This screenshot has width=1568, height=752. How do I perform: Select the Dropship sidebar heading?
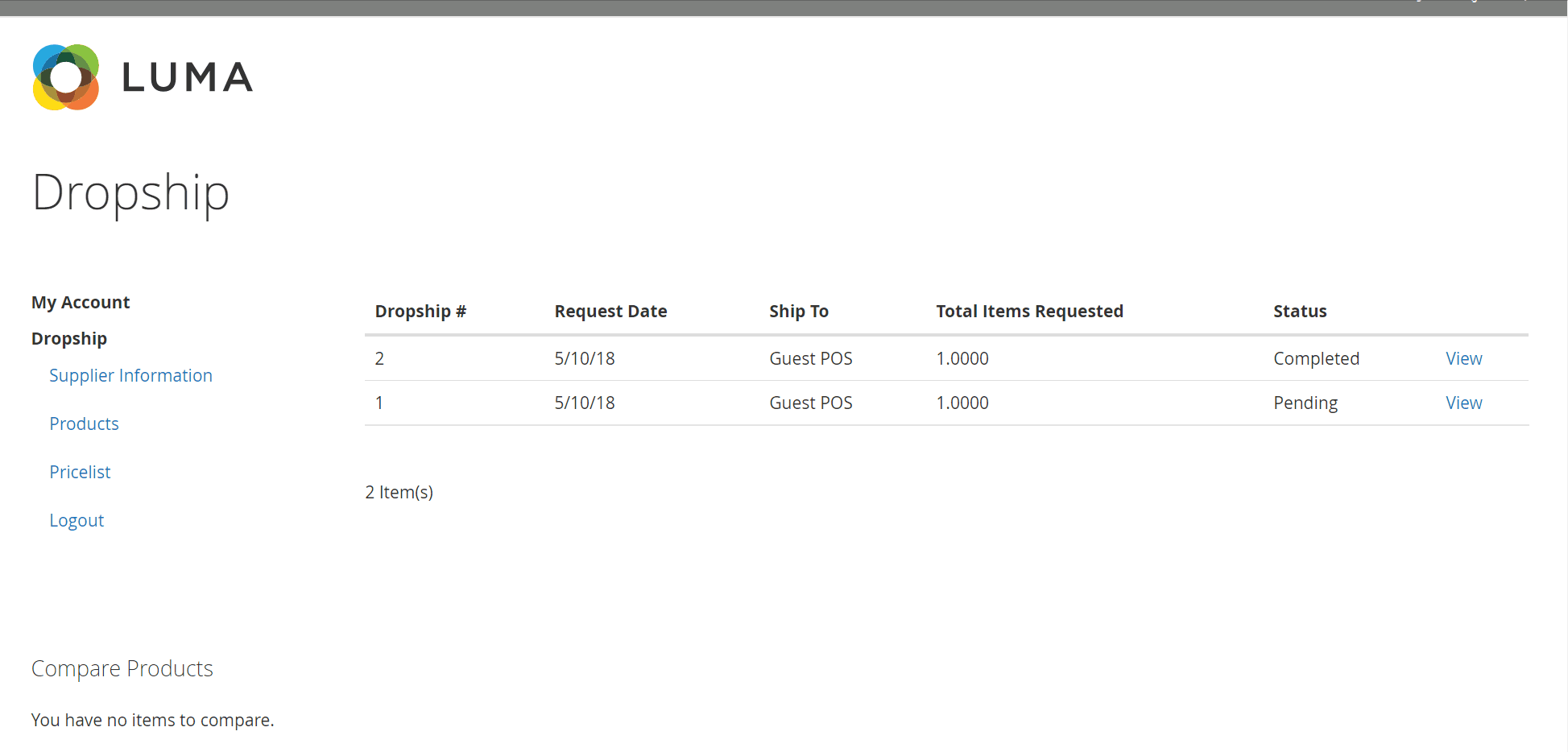point(69,339)
